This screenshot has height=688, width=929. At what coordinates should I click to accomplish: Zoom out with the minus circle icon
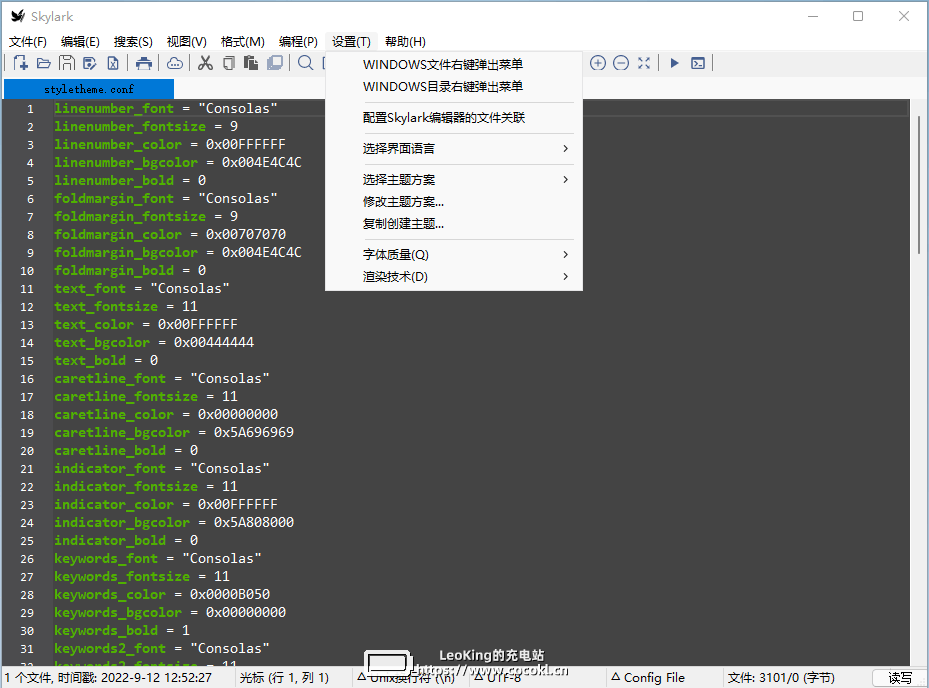click(621, 63)
